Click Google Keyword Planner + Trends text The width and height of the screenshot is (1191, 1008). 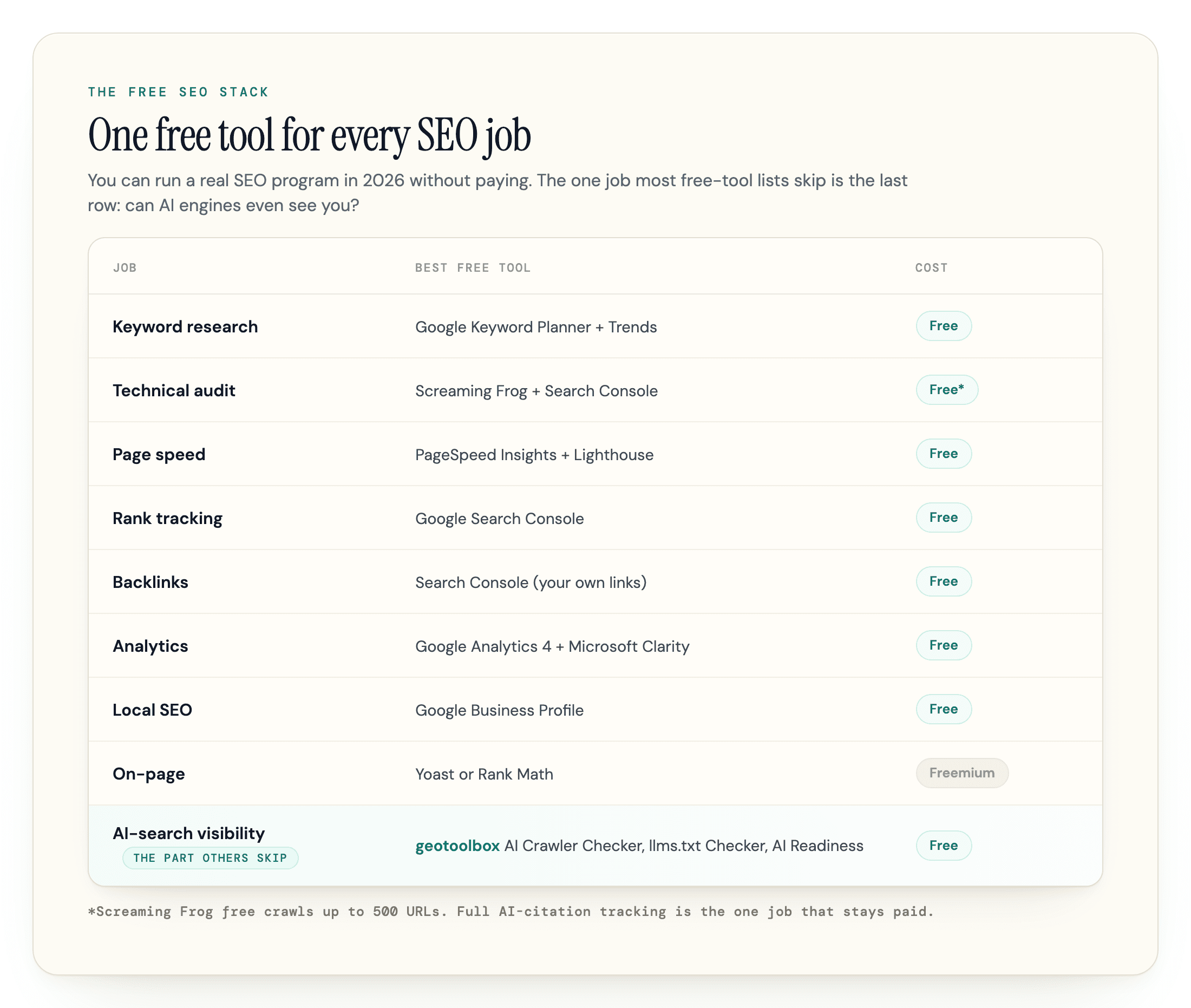pyautogui.click(x=536, y=327)
